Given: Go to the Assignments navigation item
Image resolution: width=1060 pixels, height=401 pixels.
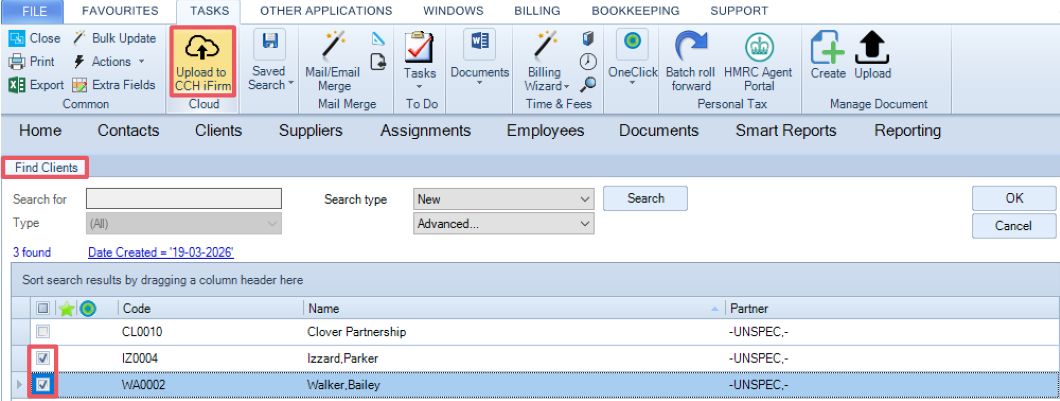Looking at the screenshot, I should 425,131.
